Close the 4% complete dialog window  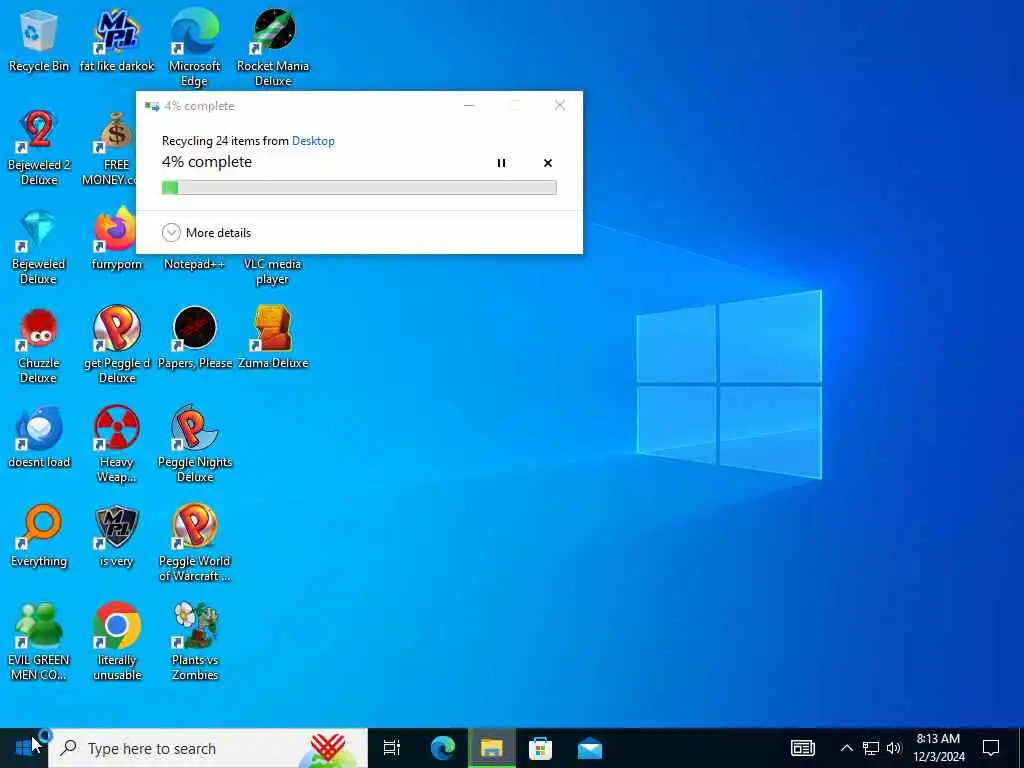pos(560,105)
